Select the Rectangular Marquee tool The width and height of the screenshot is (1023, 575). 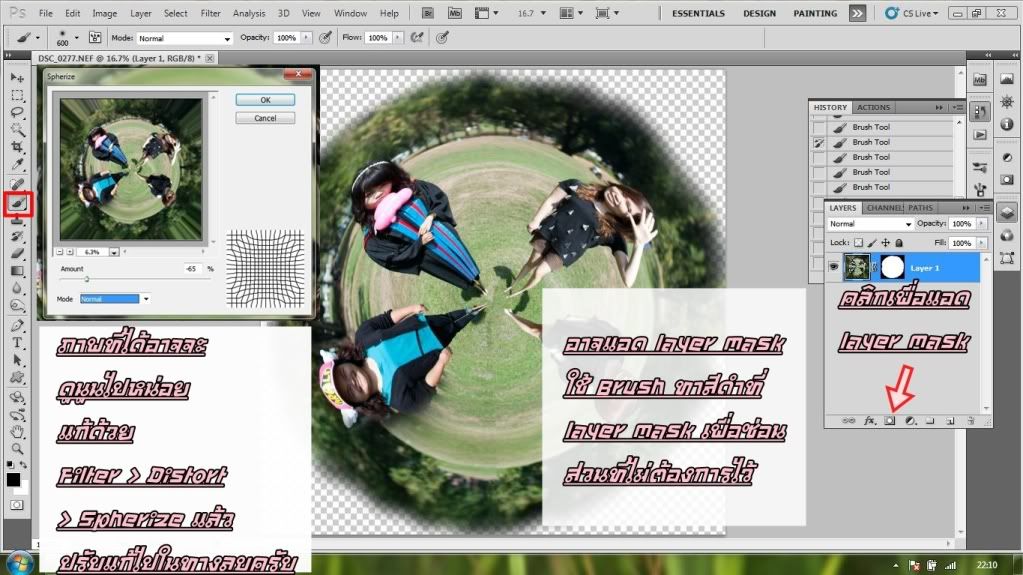pos(17,95)
